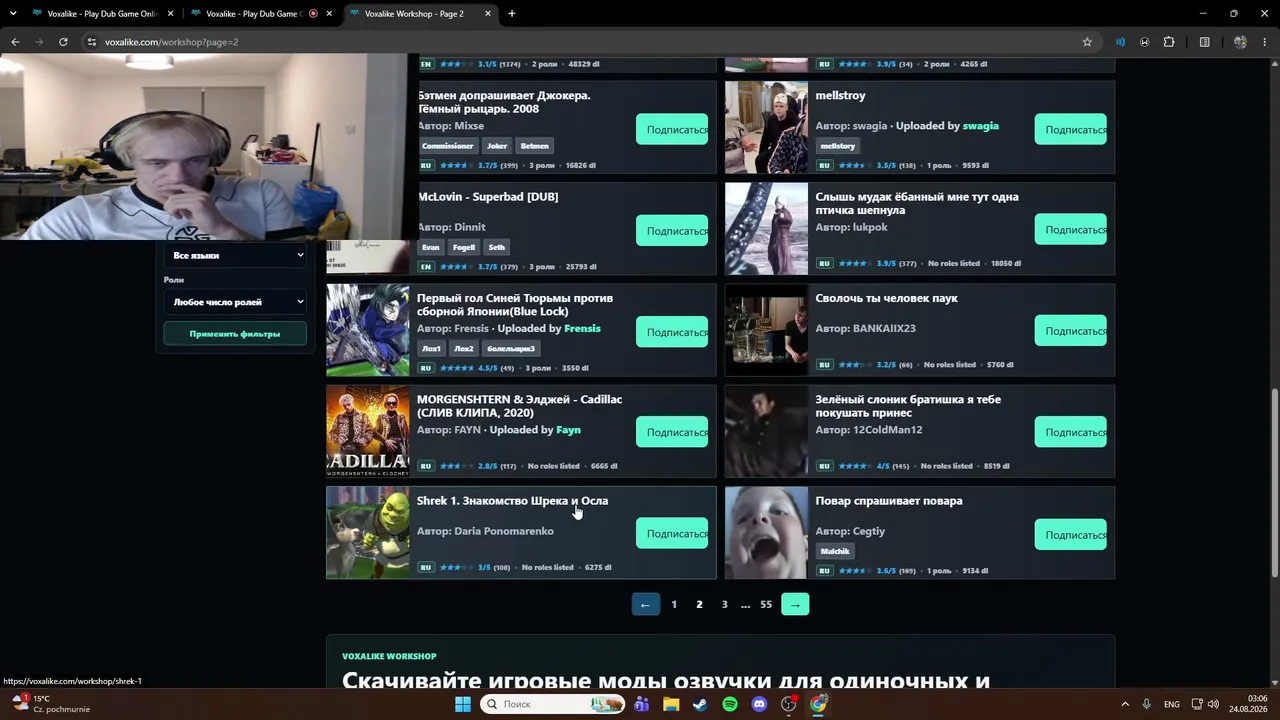The image size is (1280, 720).
Task: Open OBS Studio from the taskbar
Action: [789, 704]
